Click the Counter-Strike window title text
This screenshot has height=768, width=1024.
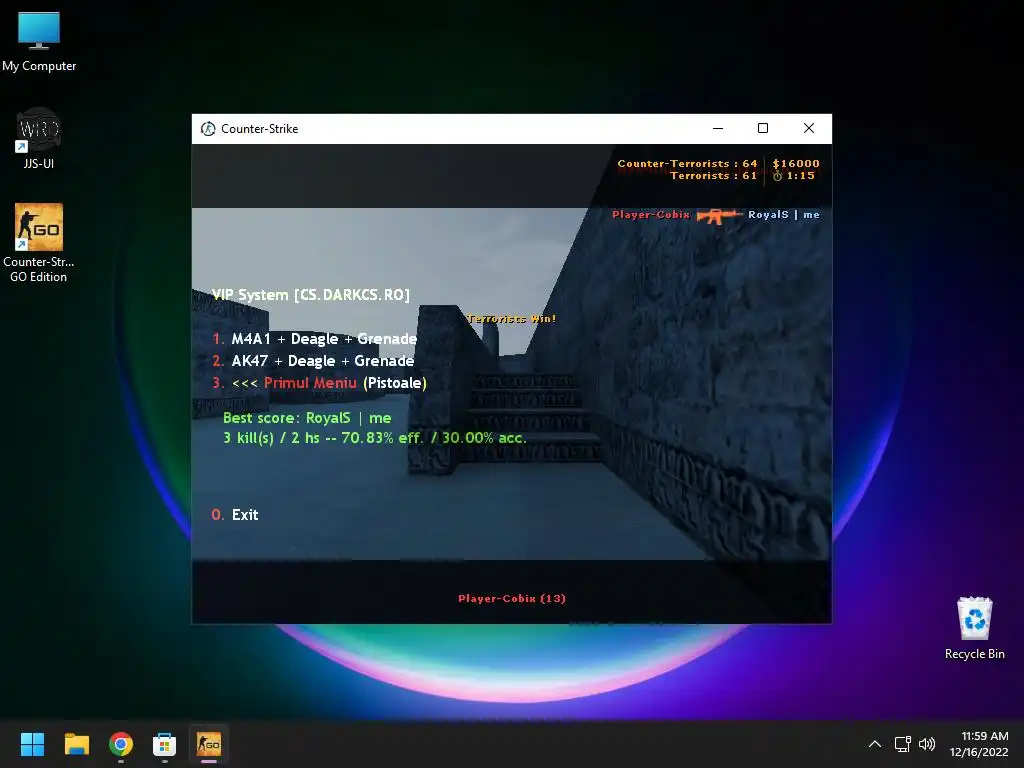(x=259, y=129)
